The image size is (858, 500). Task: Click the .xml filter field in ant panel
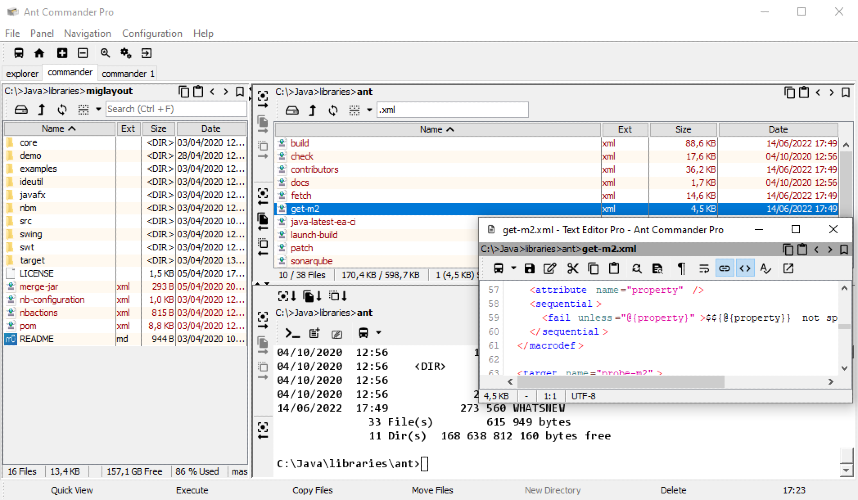[x=453, y=110]
